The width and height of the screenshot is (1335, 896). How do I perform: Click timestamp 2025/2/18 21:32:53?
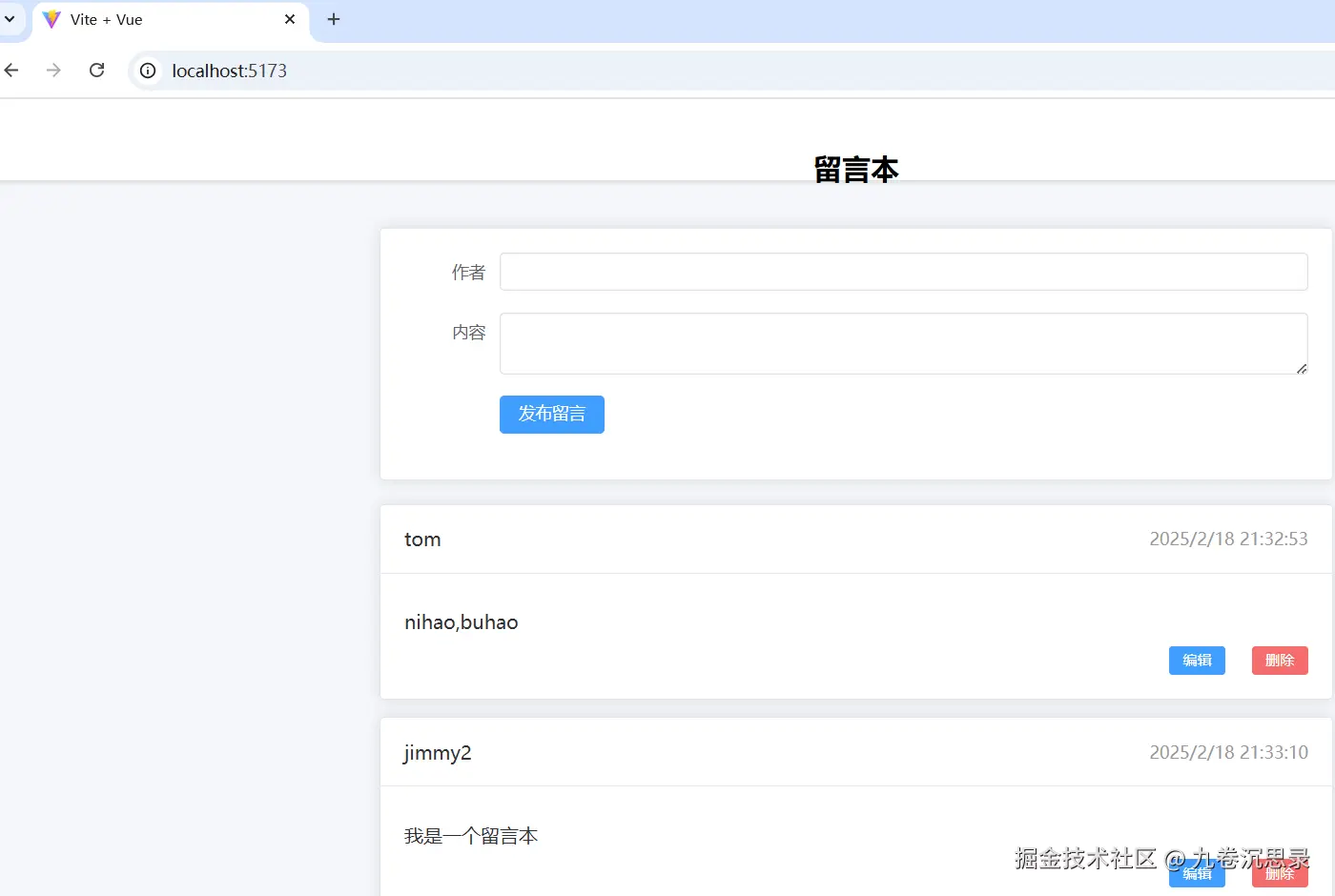(1228, 539)
